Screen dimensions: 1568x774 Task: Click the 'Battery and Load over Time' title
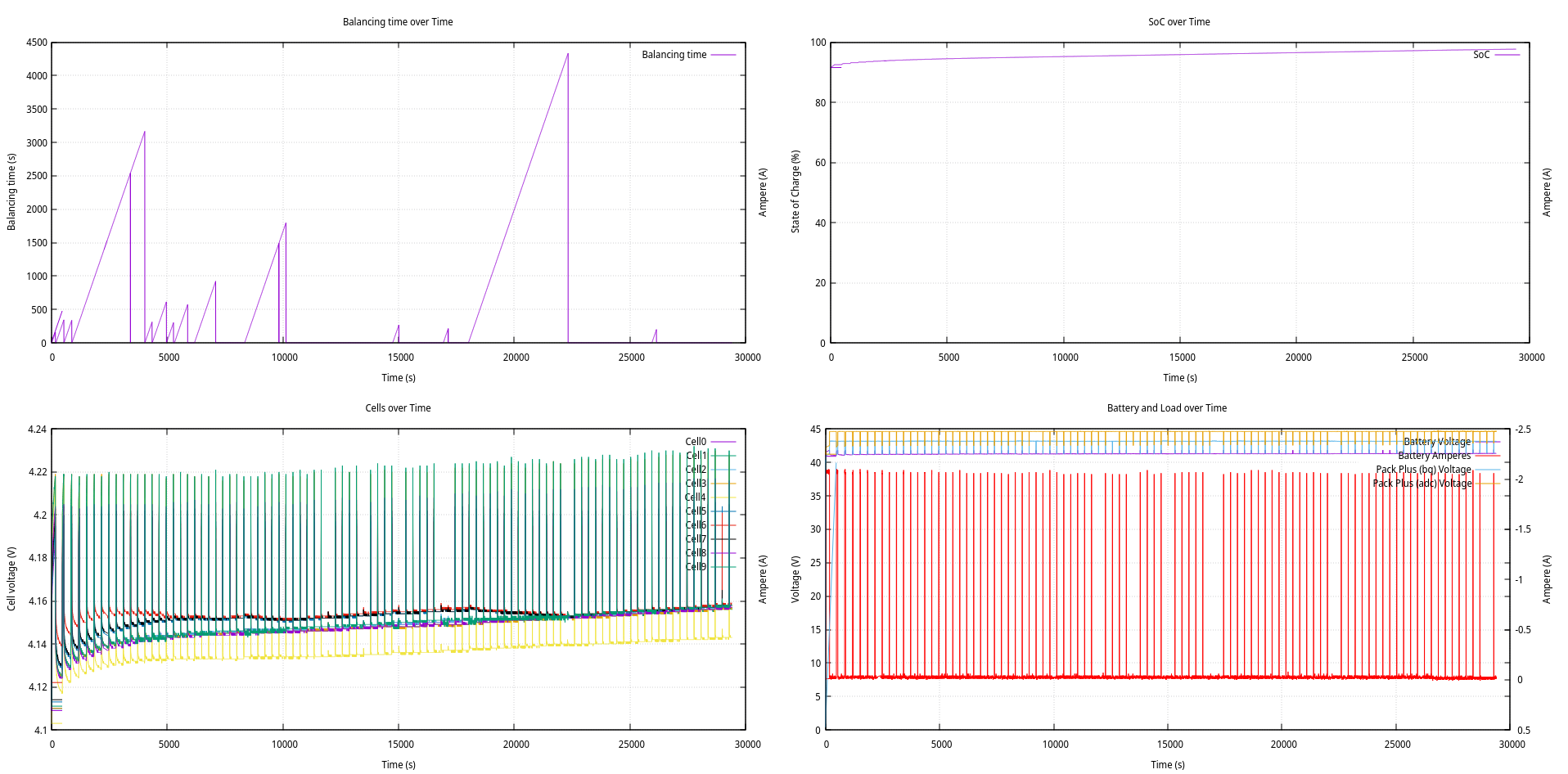point(1166,408)
